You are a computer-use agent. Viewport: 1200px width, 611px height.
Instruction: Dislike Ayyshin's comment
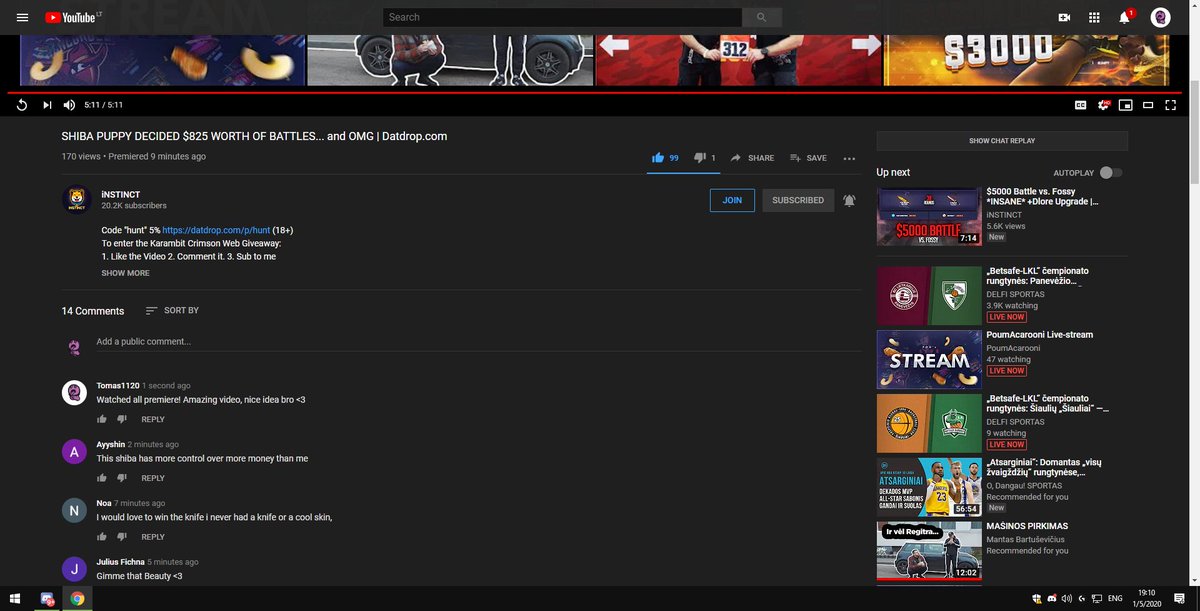(x=122, y=478)
